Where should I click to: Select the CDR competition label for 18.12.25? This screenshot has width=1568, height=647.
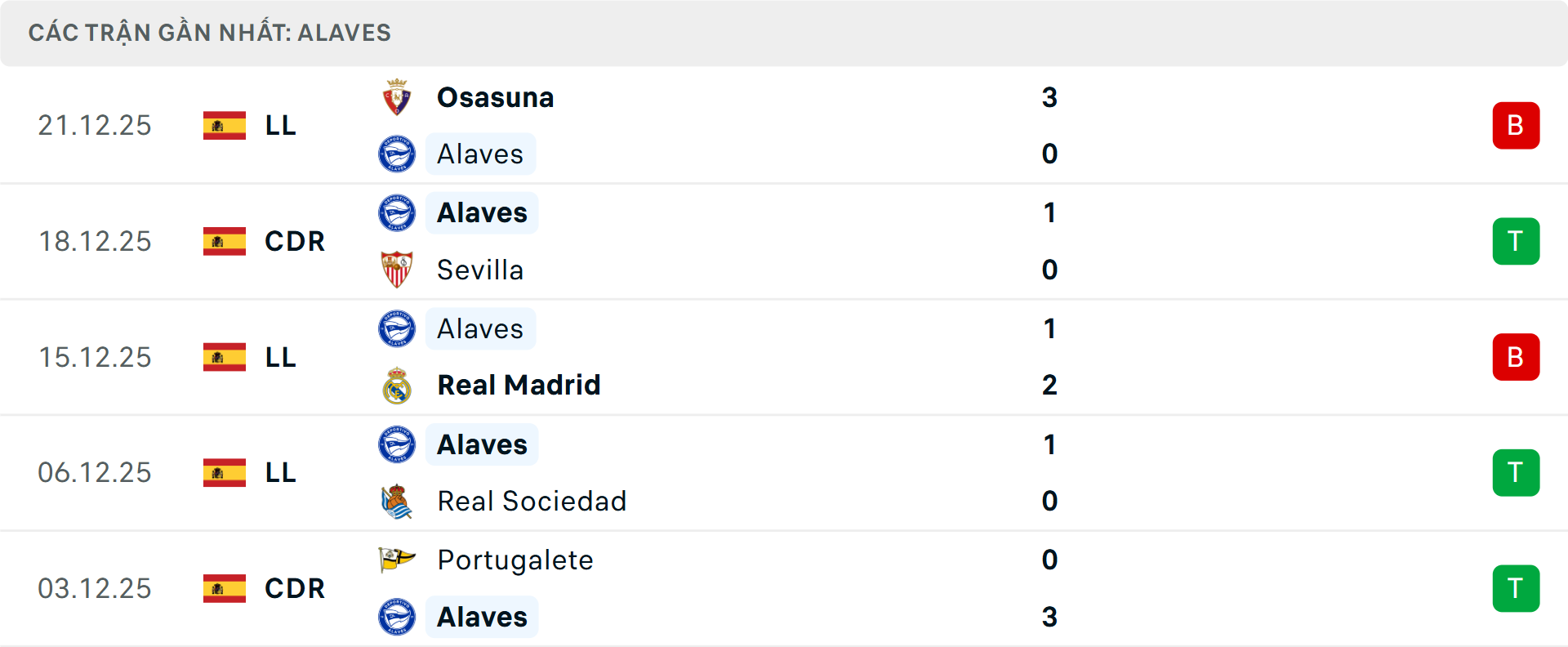(293, 241)
